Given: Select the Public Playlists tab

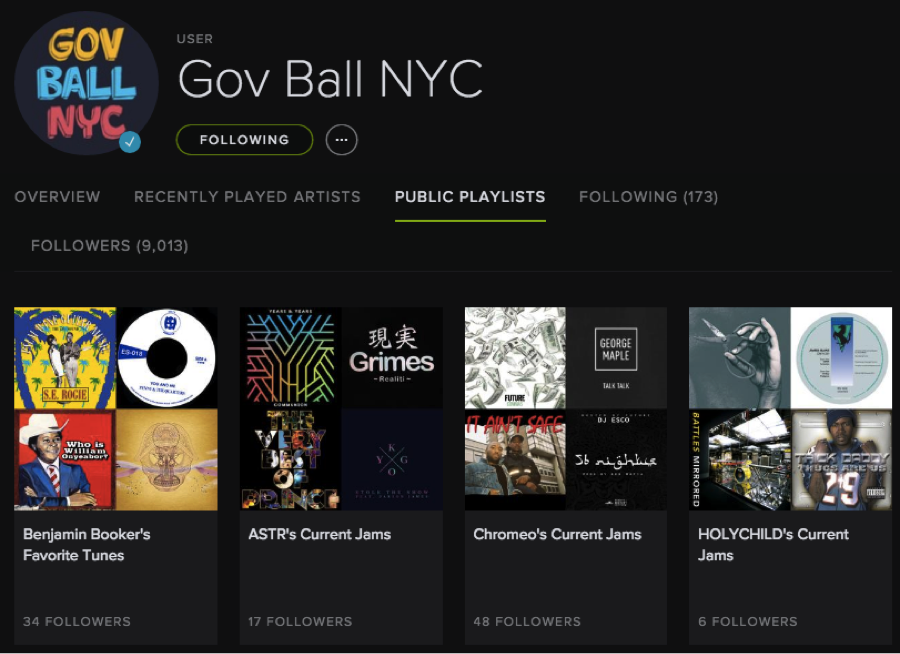Looking at the screenshot, I should click(470, 197).
